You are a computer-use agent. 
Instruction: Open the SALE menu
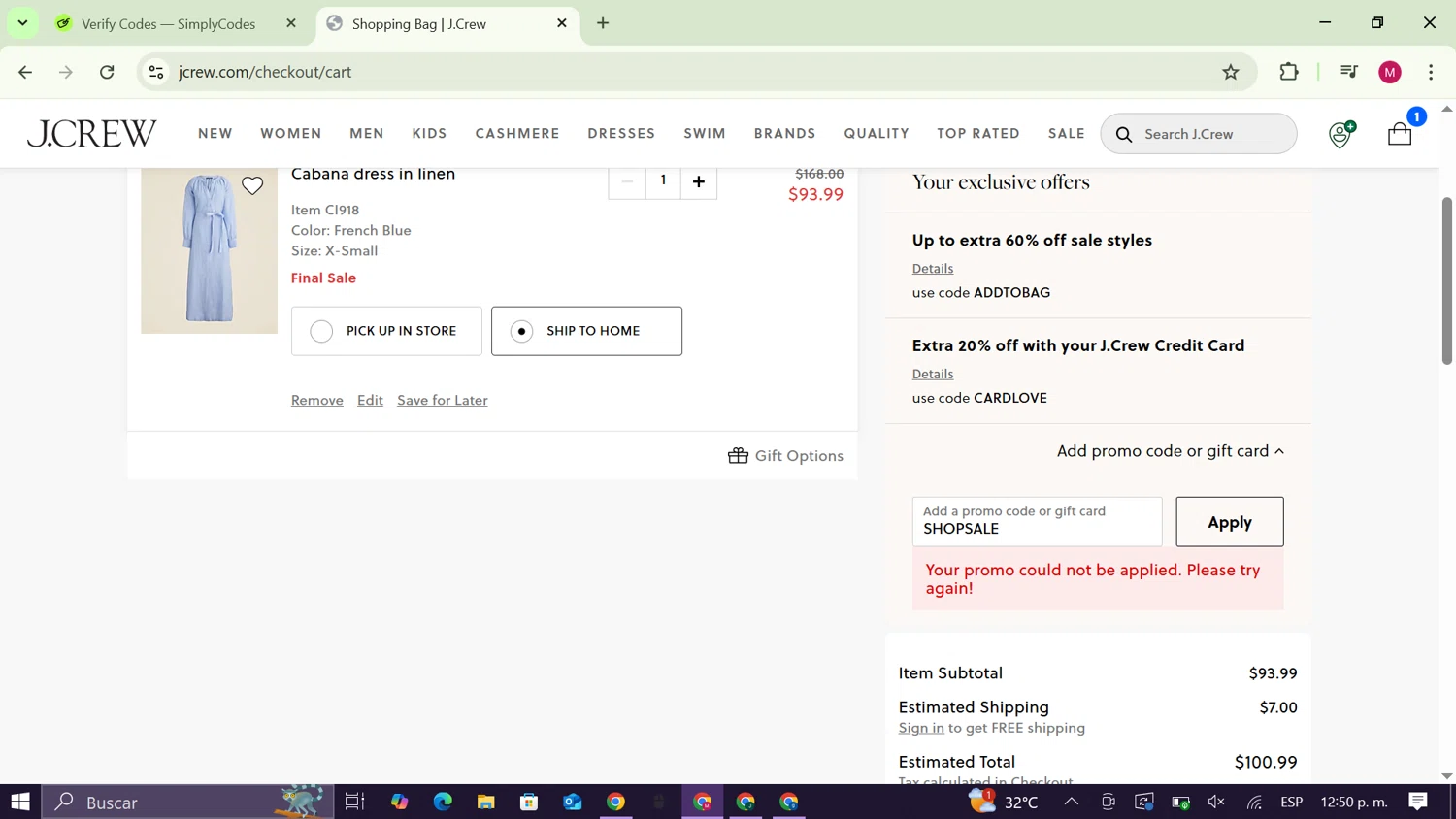(x=1067, y=134)
